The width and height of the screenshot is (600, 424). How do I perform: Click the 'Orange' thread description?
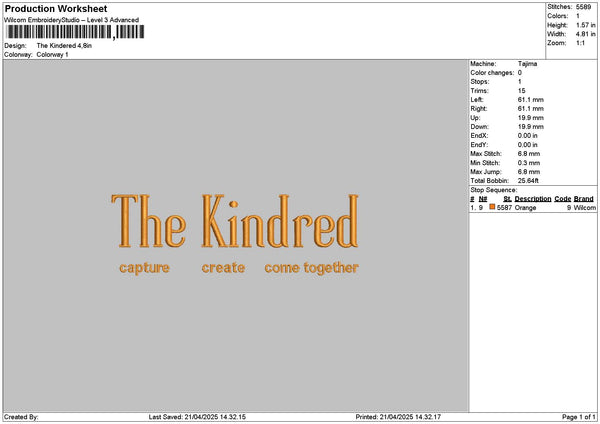[x=525, y=208]
